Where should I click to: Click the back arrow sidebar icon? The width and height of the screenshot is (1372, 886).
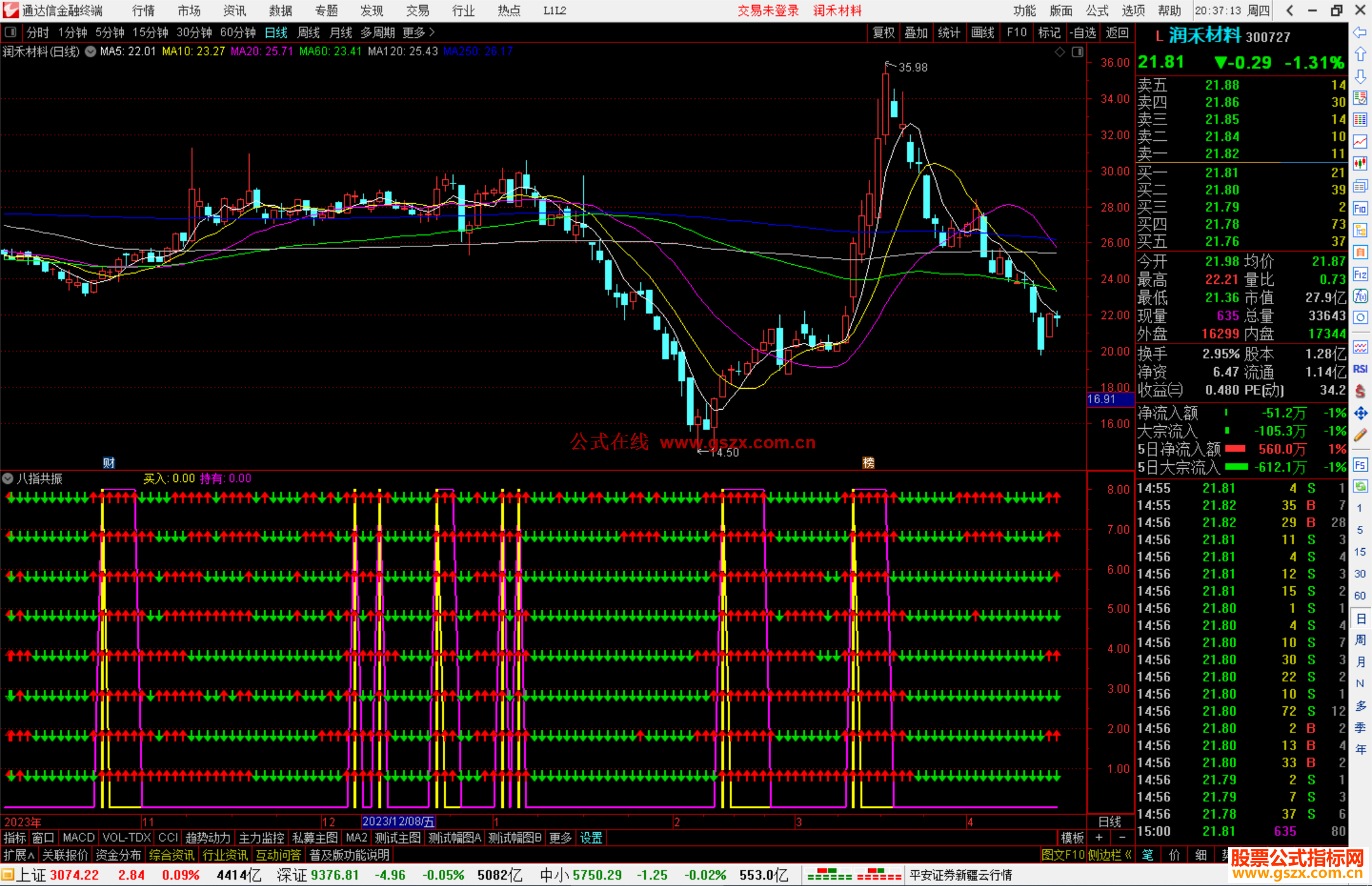click(1360, 32)
